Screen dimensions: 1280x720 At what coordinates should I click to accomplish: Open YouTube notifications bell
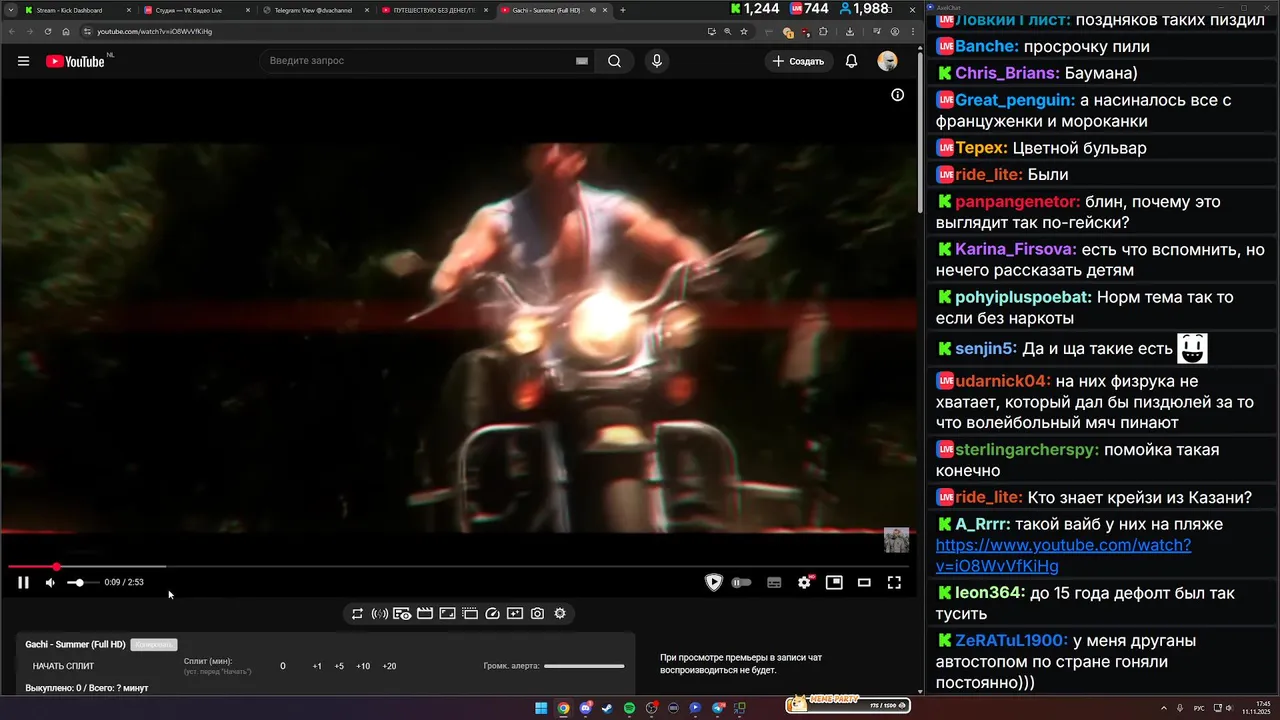click(851, 61)
